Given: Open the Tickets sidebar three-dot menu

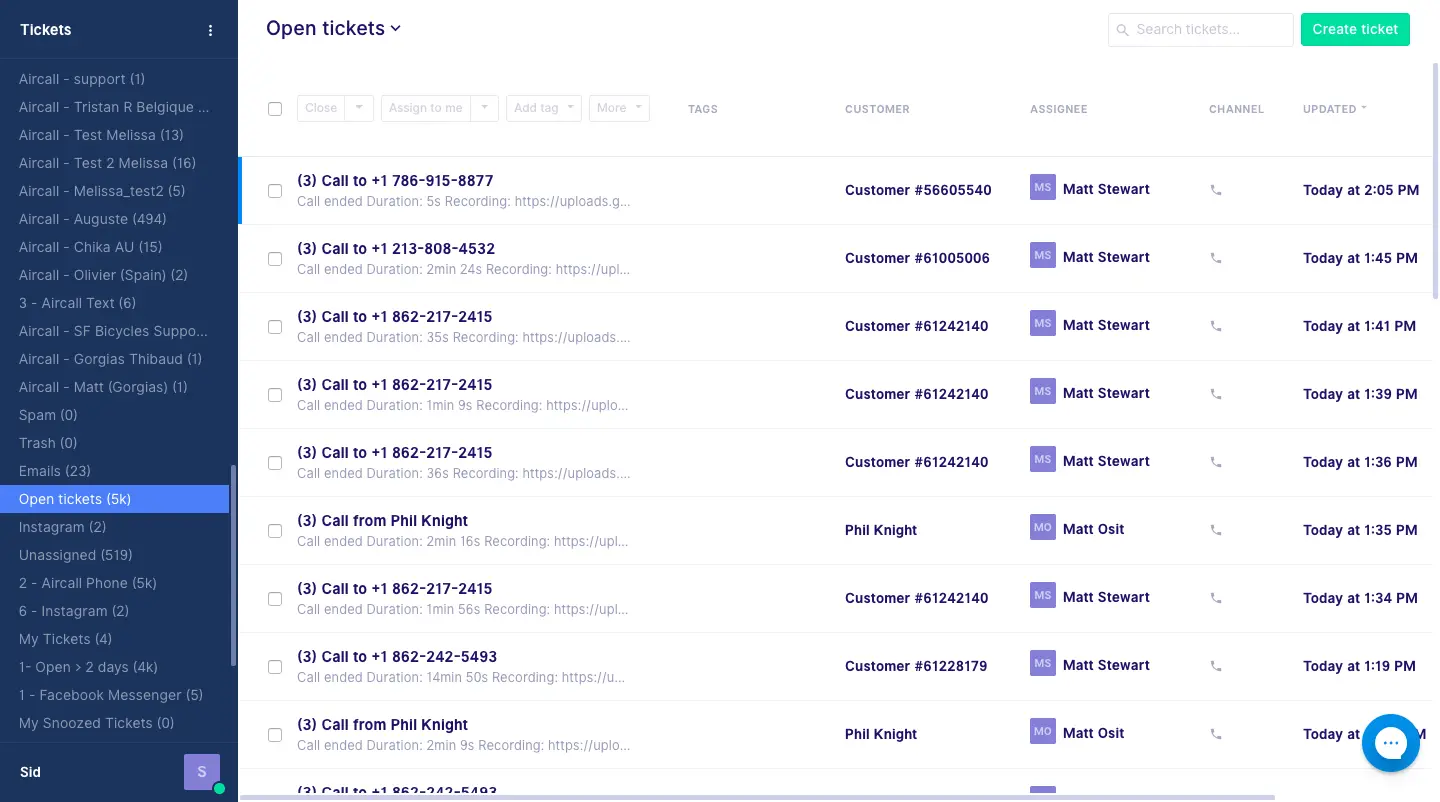Looking at the screenshot, I should click(x=210, y=30).
